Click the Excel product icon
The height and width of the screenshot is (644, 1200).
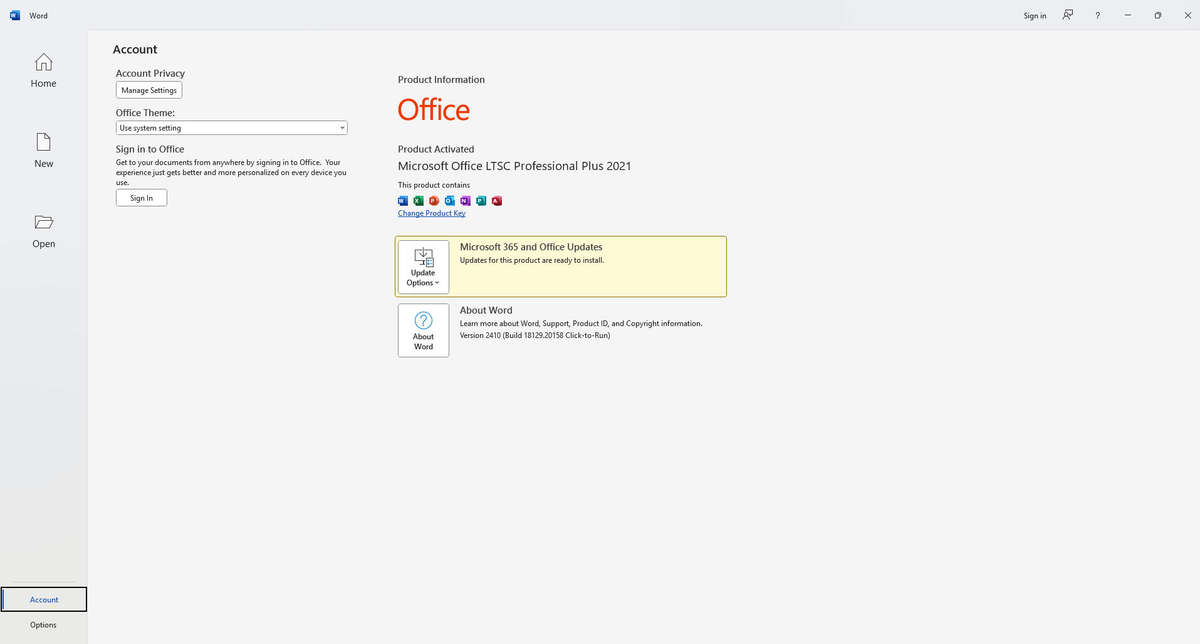(419, 200)
